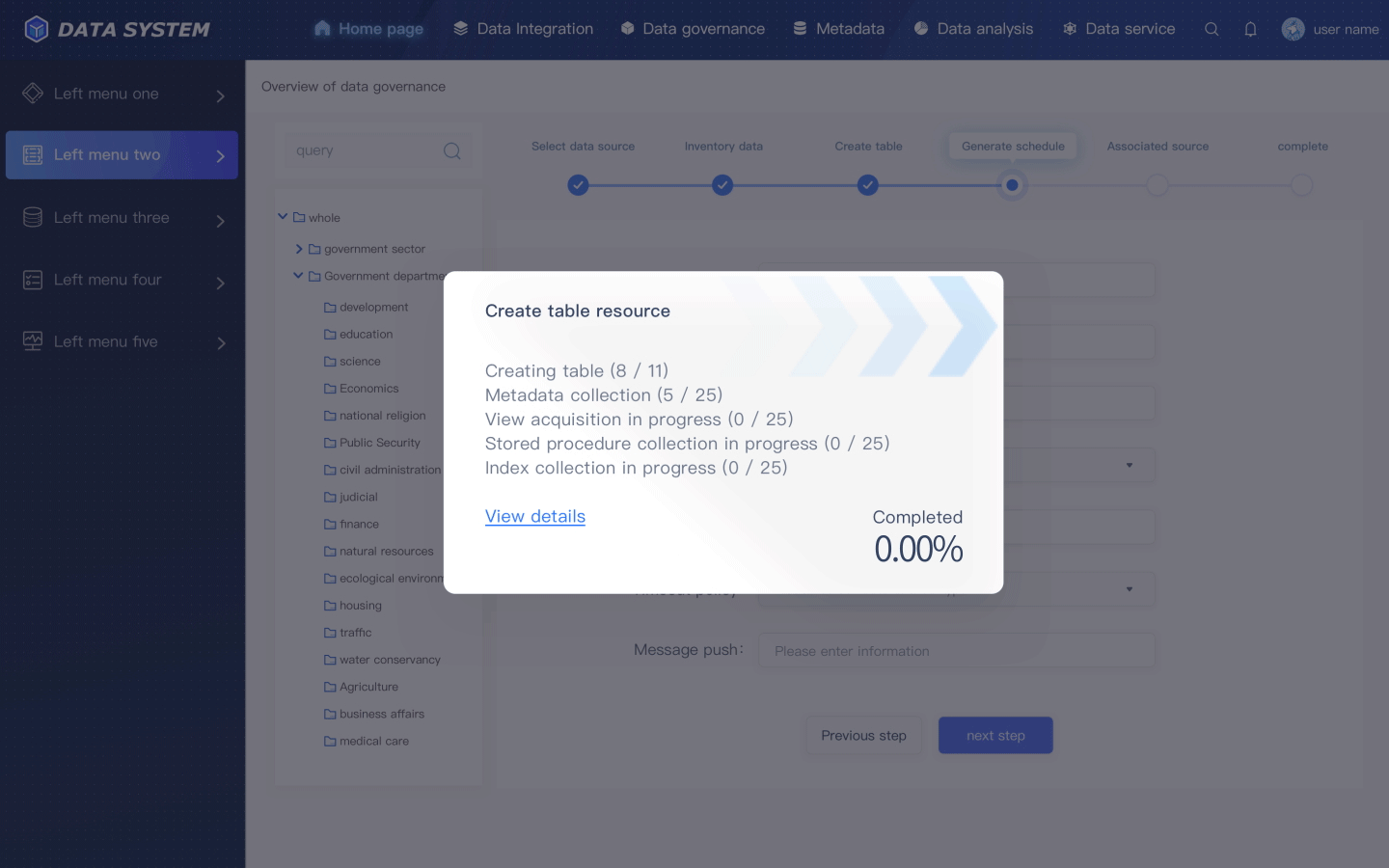Click the Overview of data governance heading
1389x868 pixels.
(x=353, y=87)
